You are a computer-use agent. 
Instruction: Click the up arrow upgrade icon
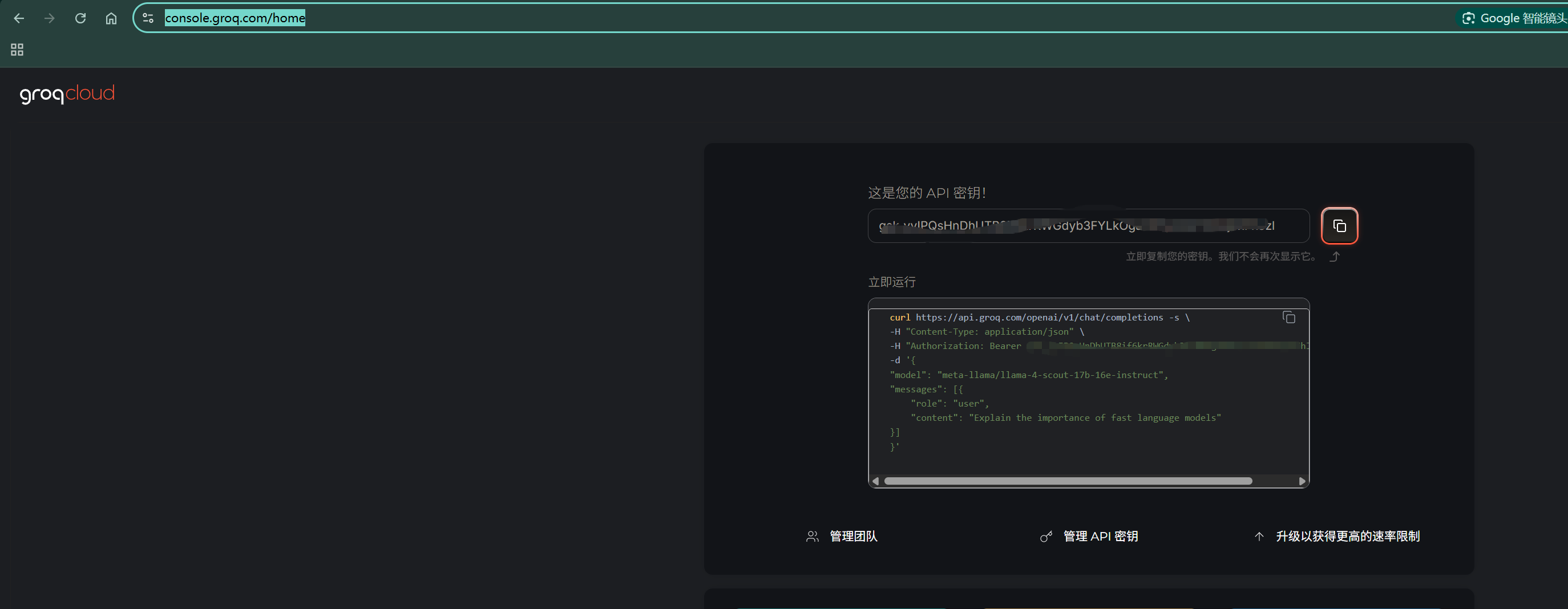coord(1259,537)
